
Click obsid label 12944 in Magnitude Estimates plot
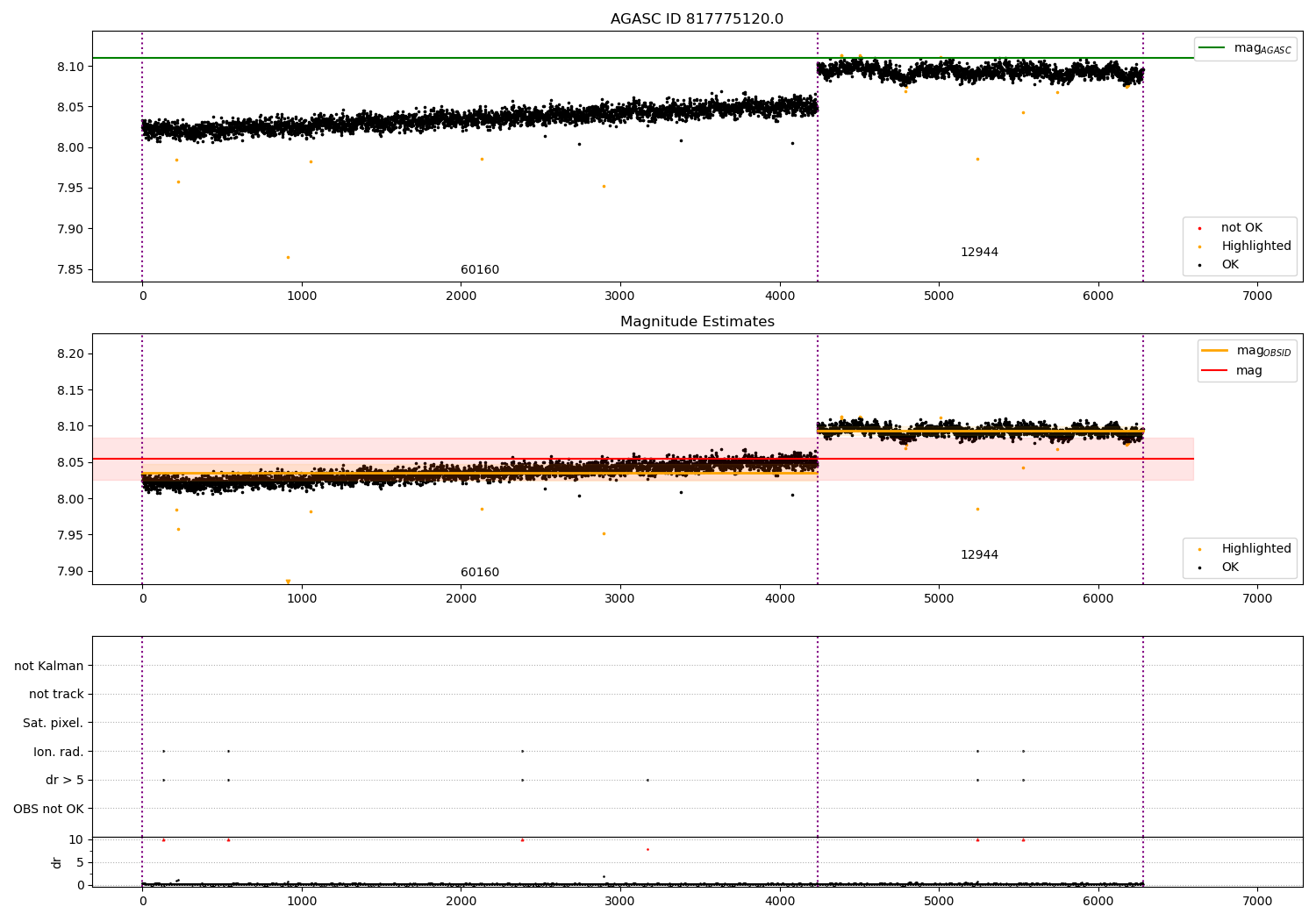979,555
